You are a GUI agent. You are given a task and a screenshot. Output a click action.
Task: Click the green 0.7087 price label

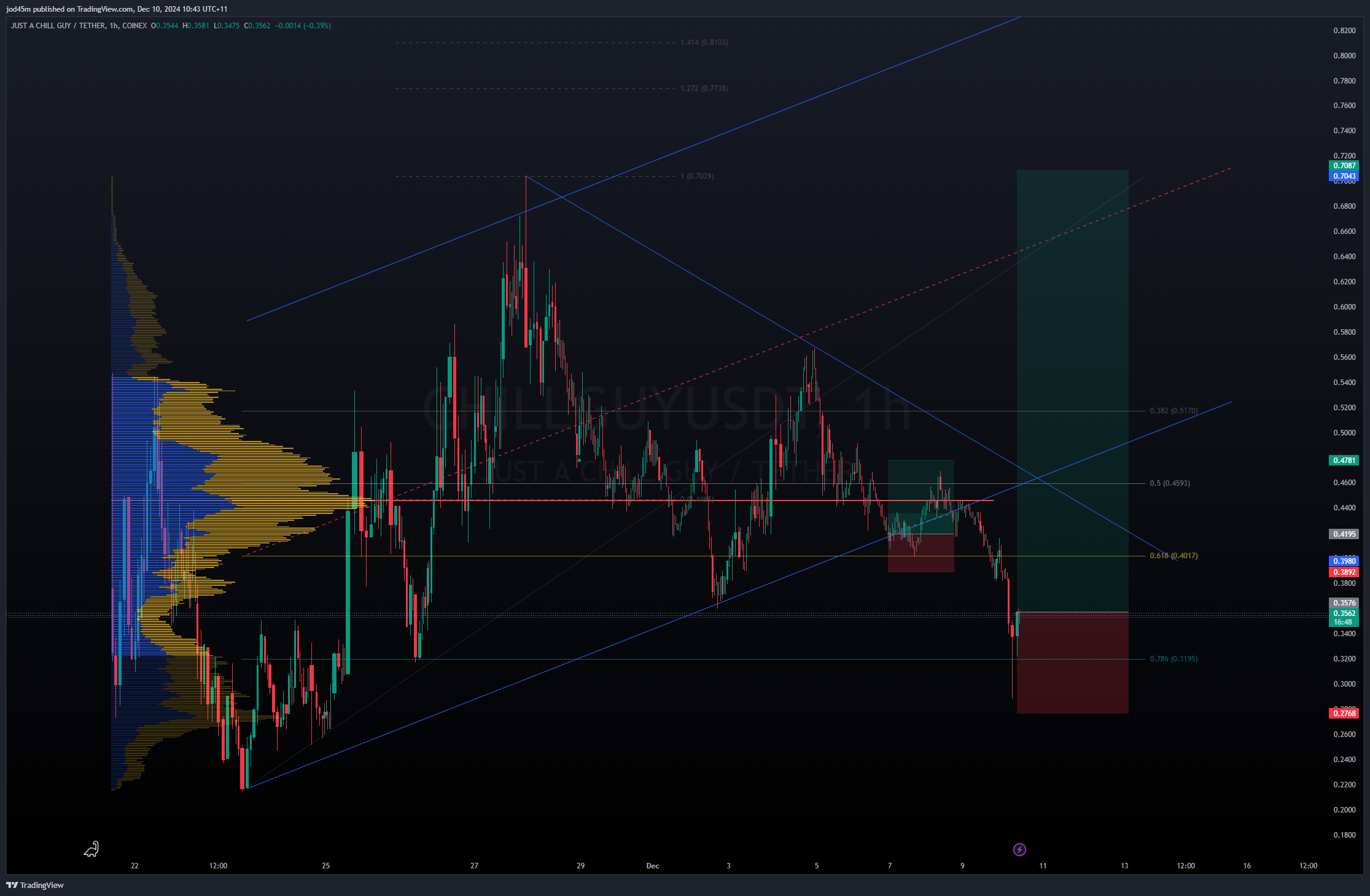click(x=1344, y=166)
